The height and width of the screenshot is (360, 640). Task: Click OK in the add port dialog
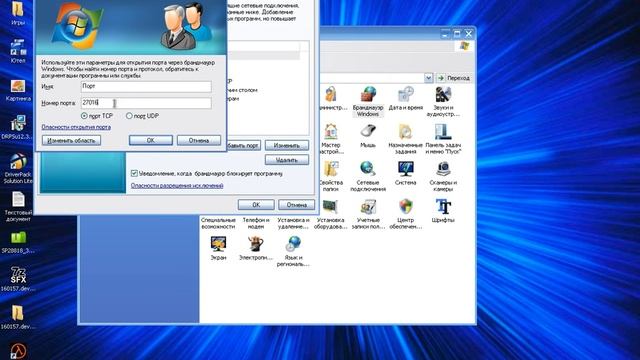tap(151, 140)
